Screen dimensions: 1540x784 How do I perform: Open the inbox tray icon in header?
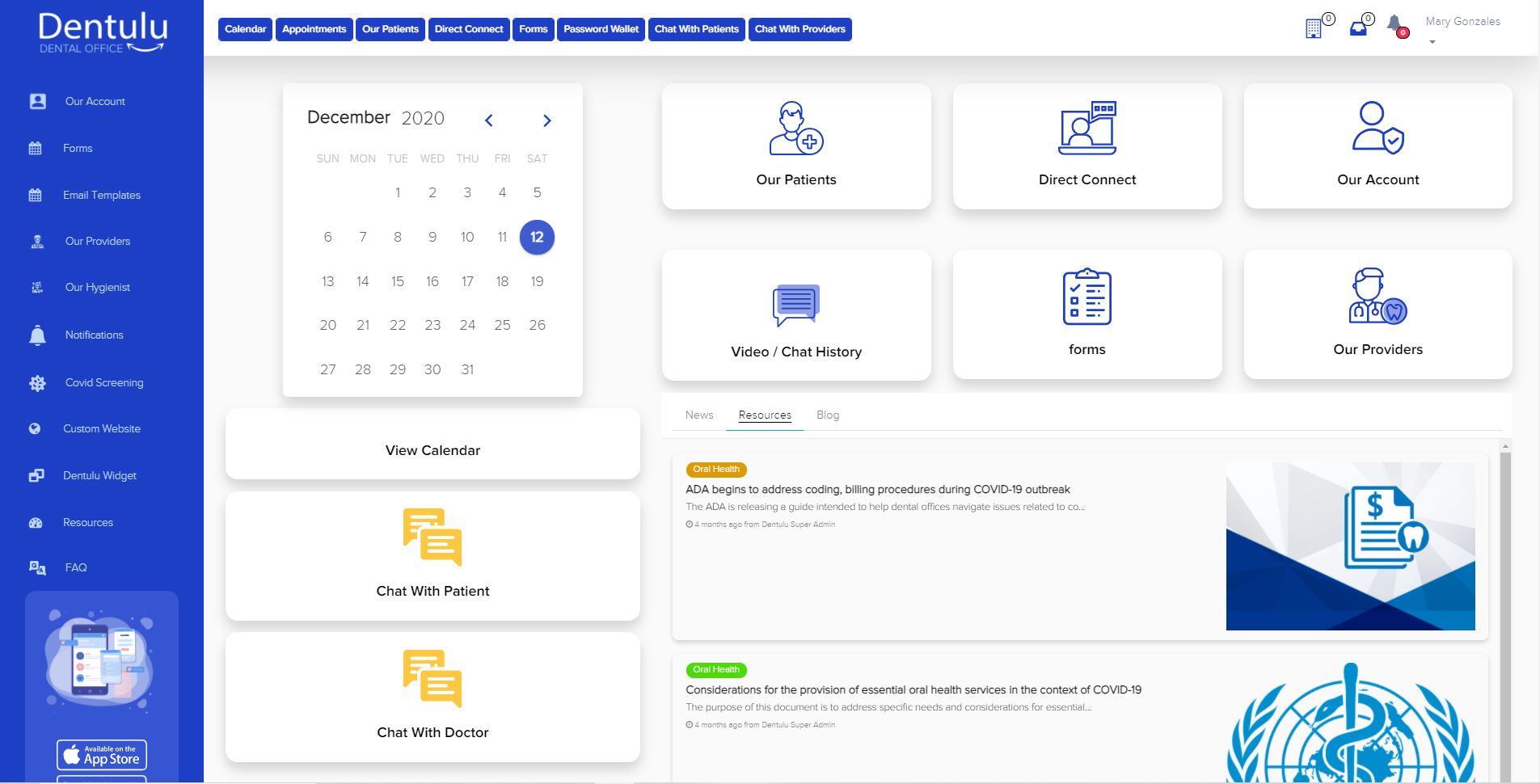point(1358,28)
